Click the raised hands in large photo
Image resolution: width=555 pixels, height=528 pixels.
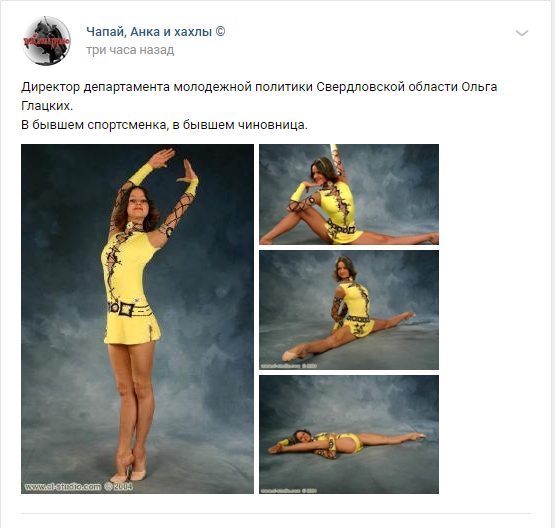point(173,164)
